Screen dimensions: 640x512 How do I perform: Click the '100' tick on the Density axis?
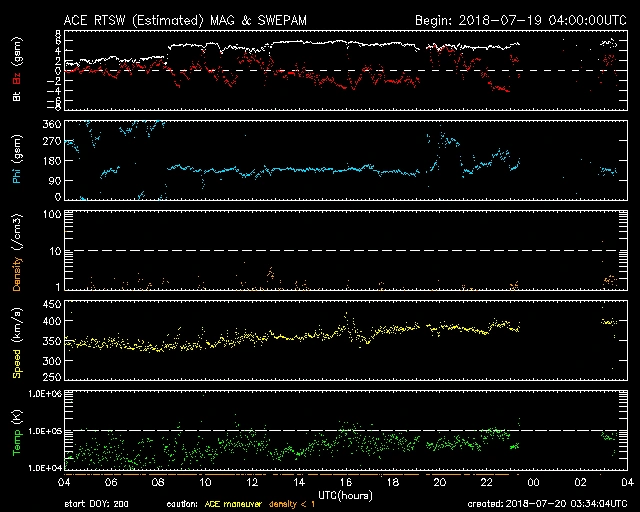(52, 215)
